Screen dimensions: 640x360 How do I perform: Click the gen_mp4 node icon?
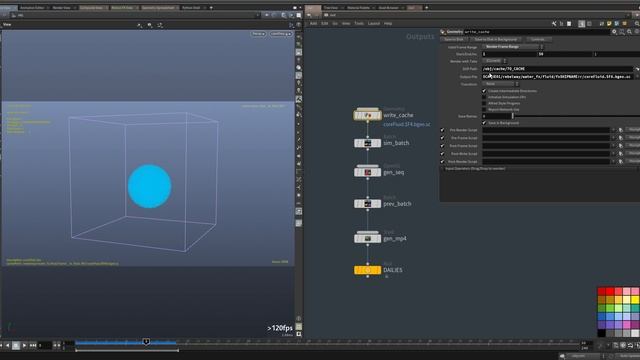point(367,238)
